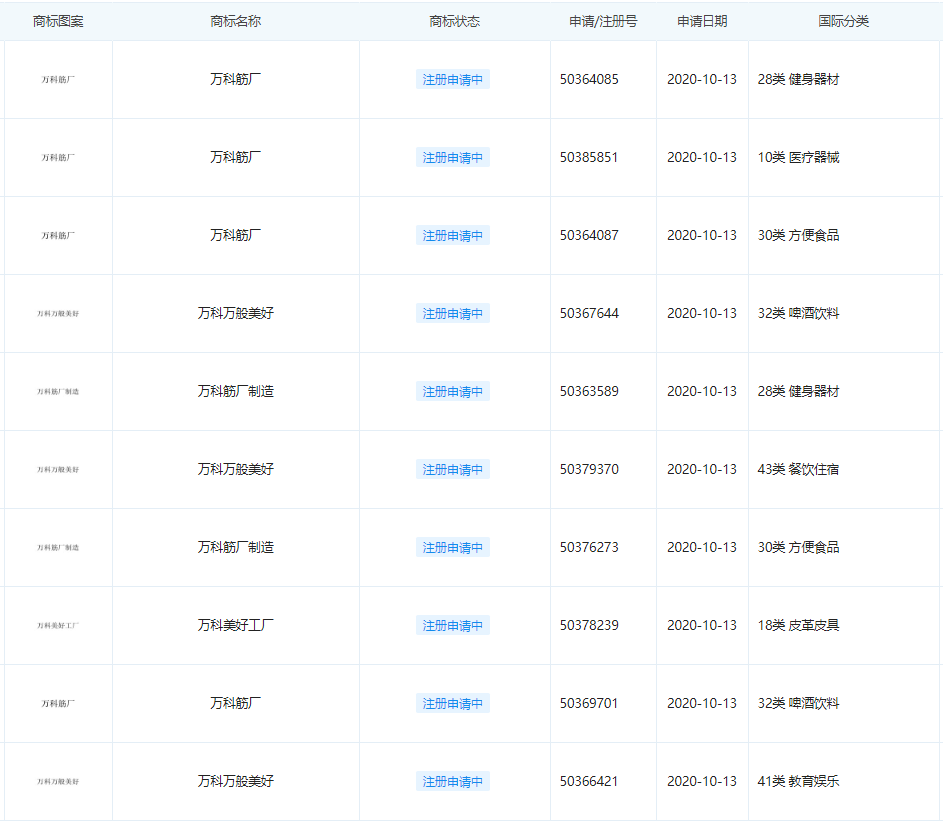Click application number 50364085
943x825 pixels.
pos(589,79)
